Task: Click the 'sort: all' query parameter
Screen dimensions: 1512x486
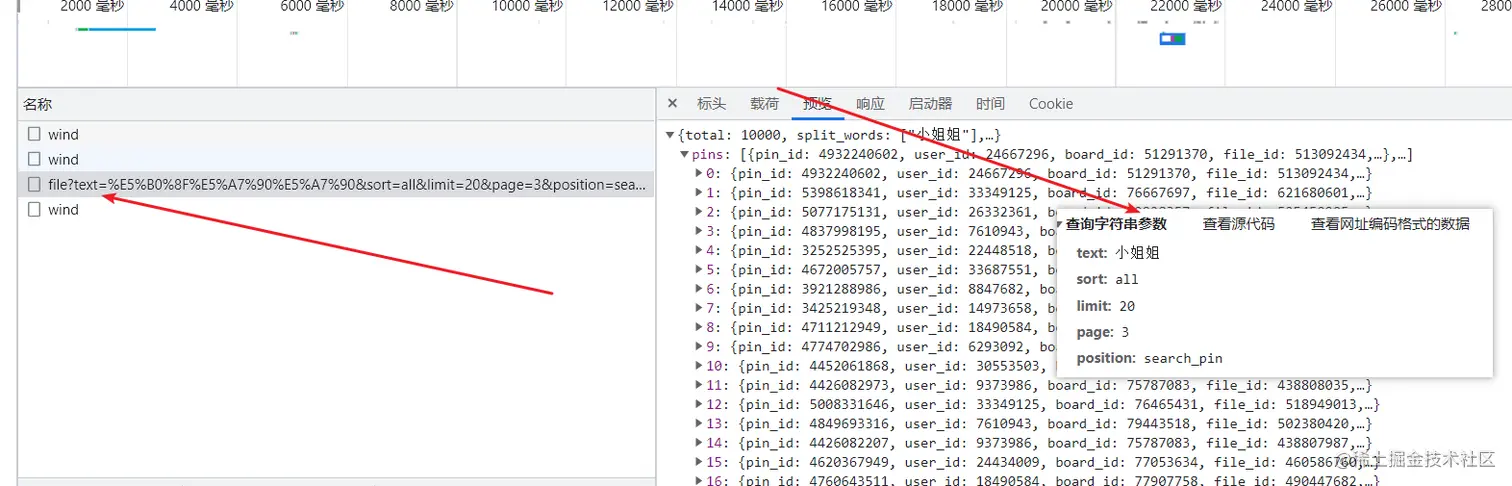Action: point(1107,279)
